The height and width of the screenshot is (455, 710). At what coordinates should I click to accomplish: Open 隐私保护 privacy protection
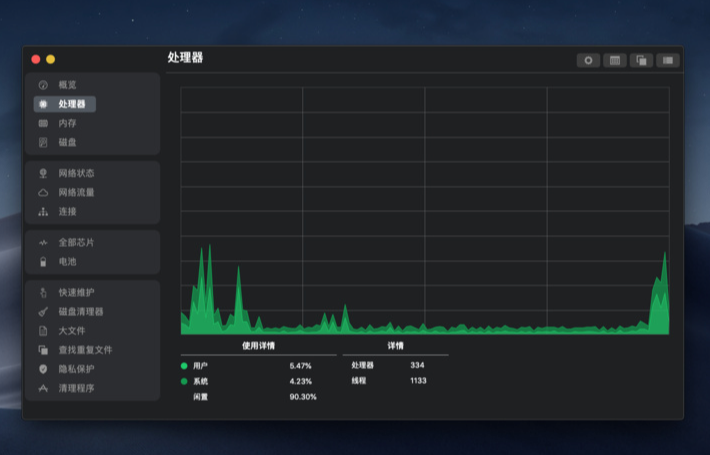click(76, 369)
